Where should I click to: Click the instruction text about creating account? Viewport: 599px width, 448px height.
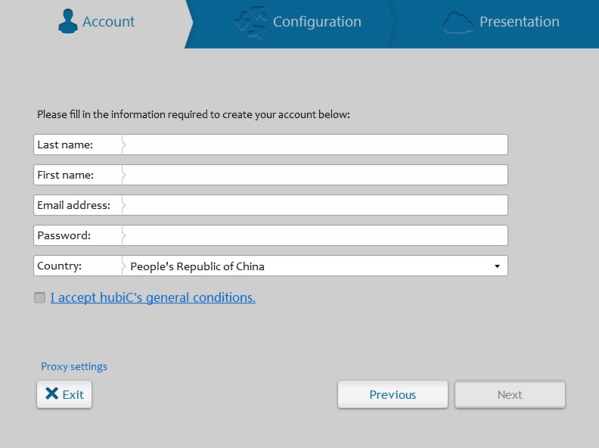click(193, 115)
